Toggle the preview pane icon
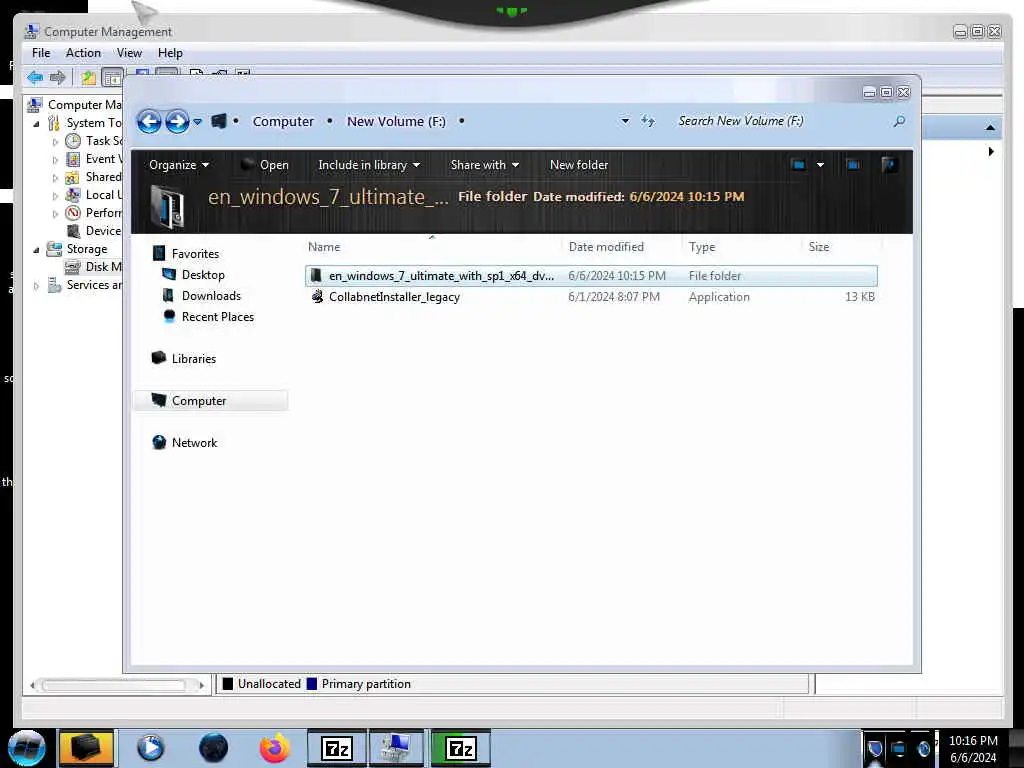The height and width of the screenshot is (768, 1024). click(853, 165)
